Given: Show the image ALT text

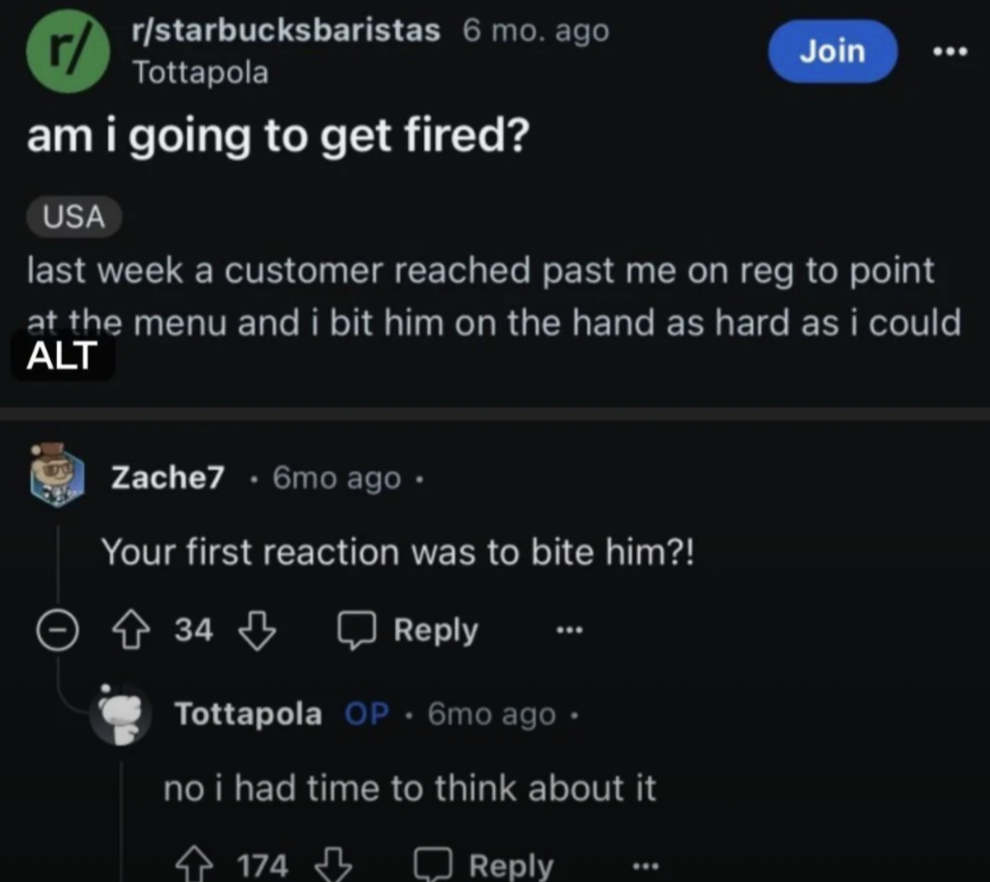Looking at the screenshot, I should tap(62, 356).
